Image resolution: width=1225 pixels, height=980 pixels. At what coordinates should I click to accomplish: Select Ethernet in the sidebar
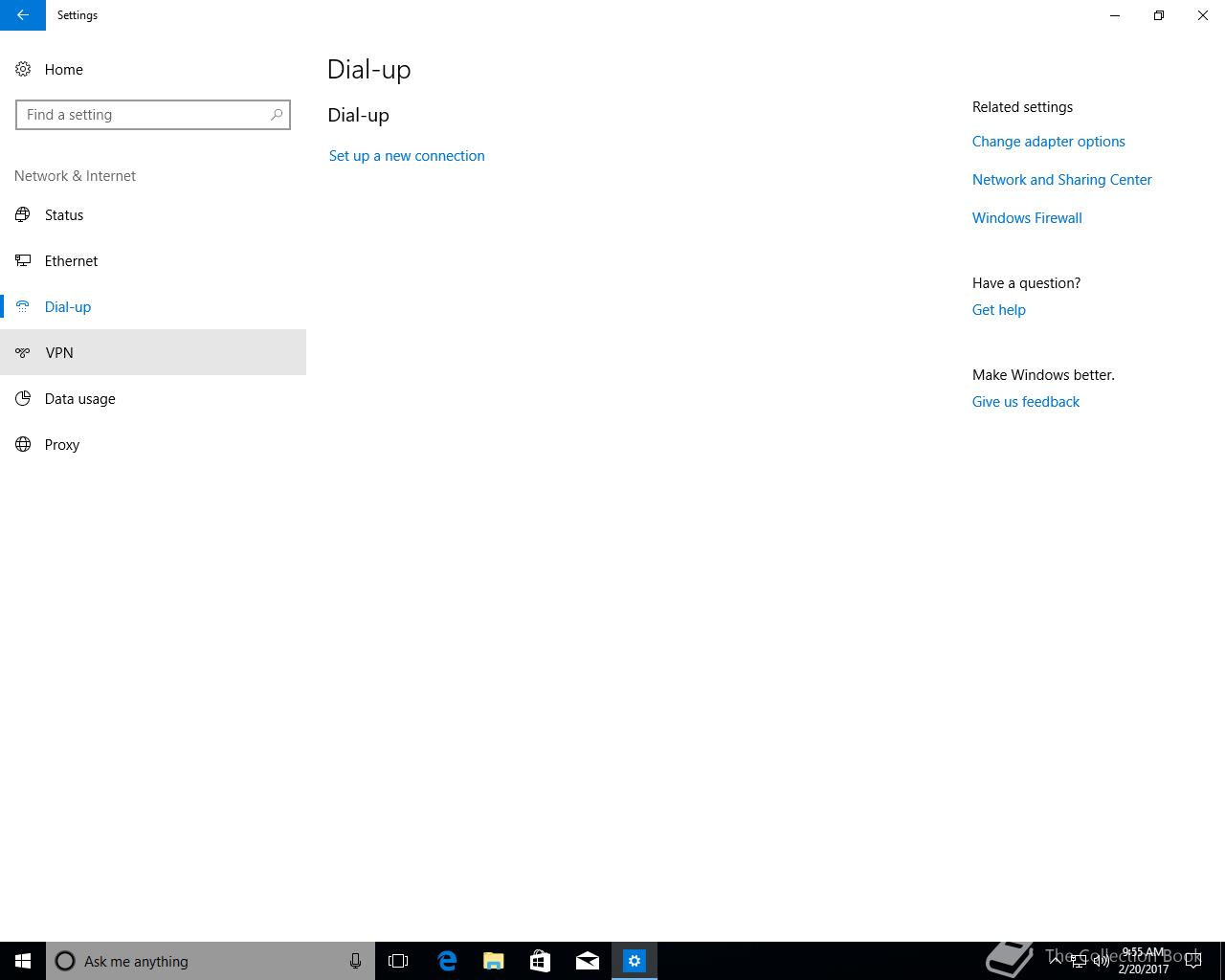[x=153, y=261]
